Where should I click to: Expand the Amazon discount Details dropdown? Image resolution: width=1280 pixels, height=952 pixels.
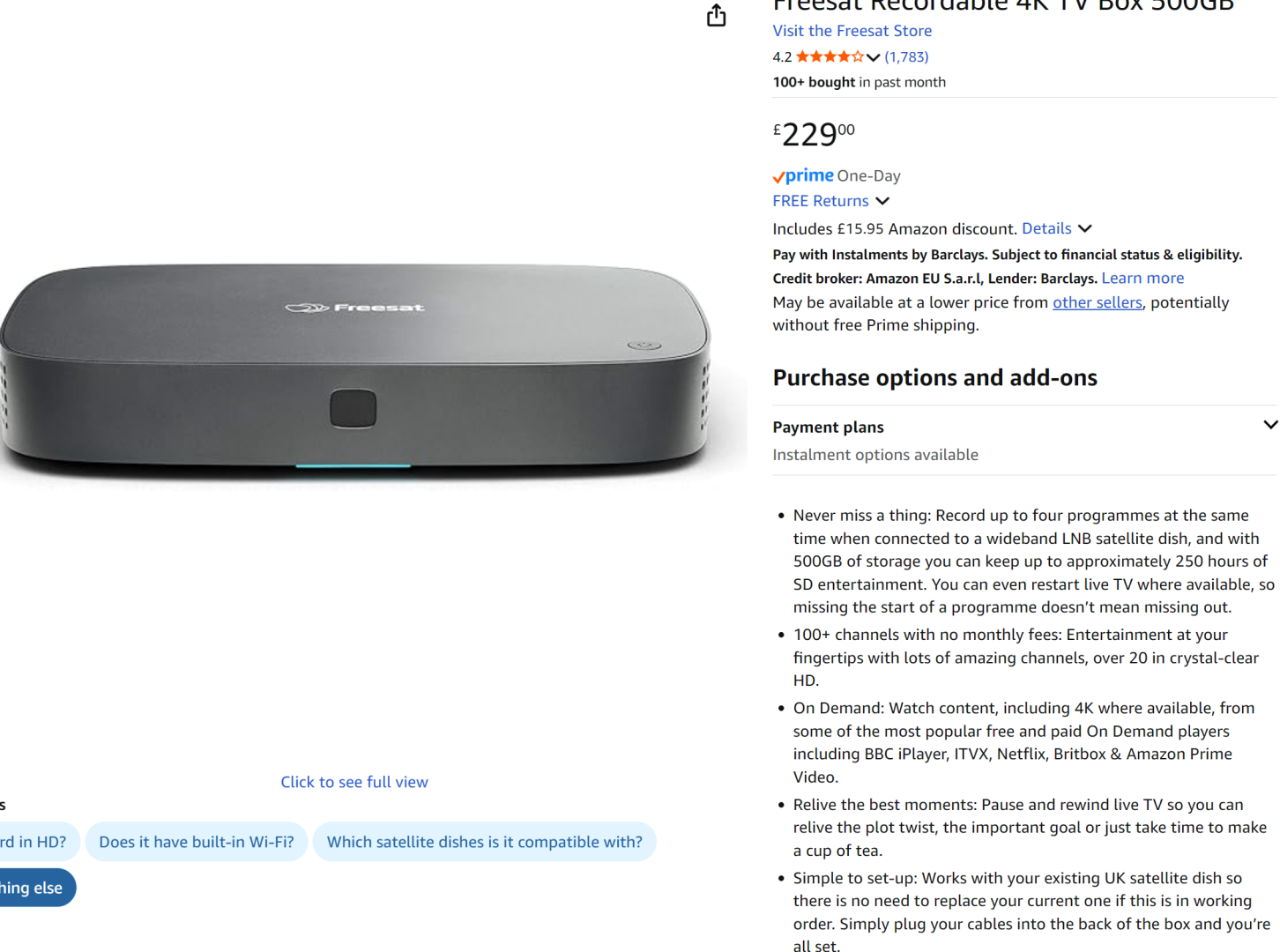(1084, 228)
